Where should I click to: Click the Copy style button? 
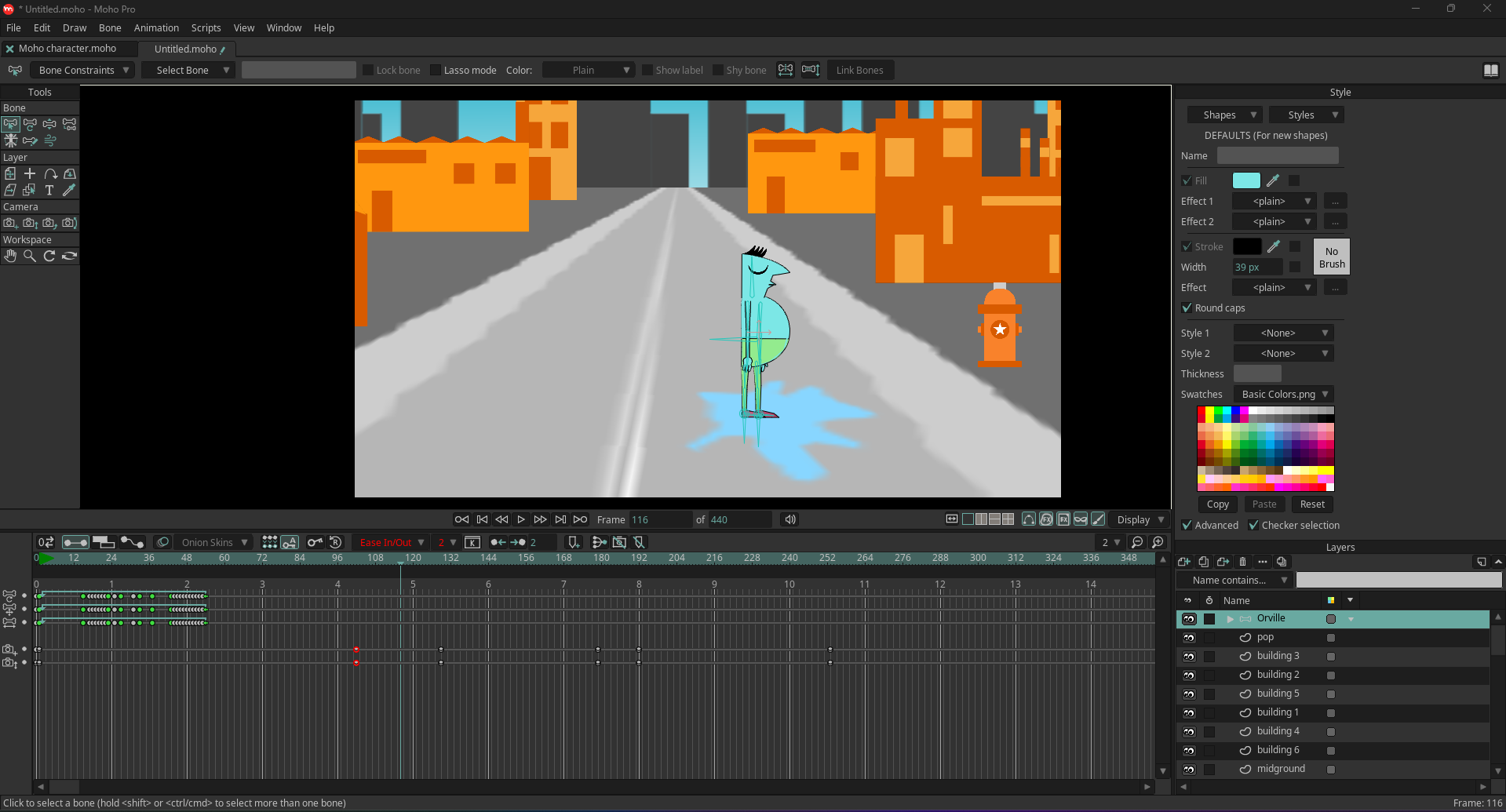pyautogui.click(x=1218, y=504)
